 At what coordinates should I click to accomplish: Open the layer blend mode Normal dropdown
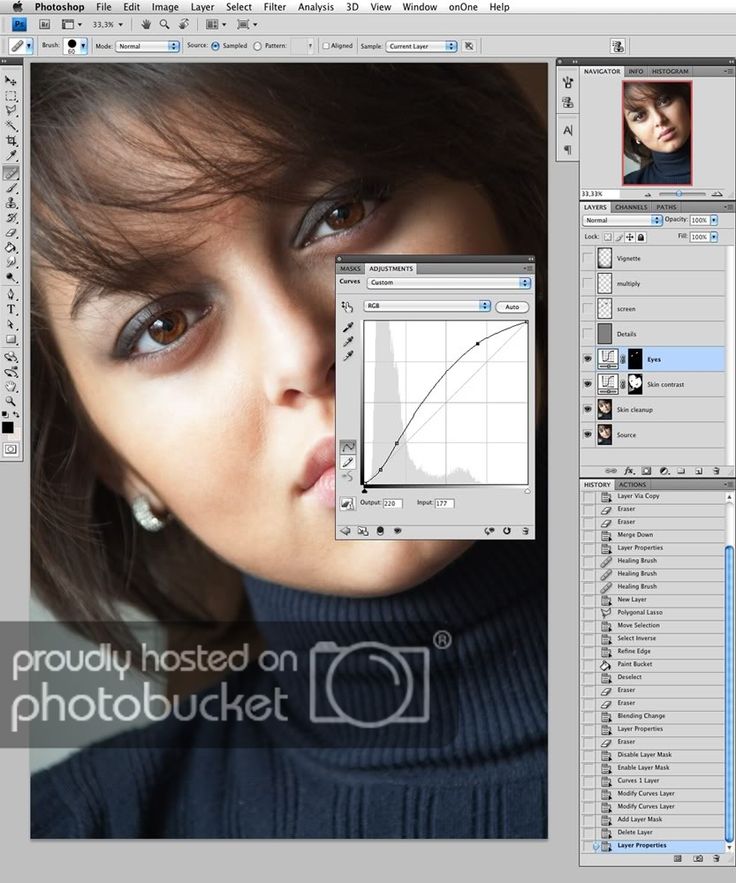pyautogui.click(x=622, y=220)
